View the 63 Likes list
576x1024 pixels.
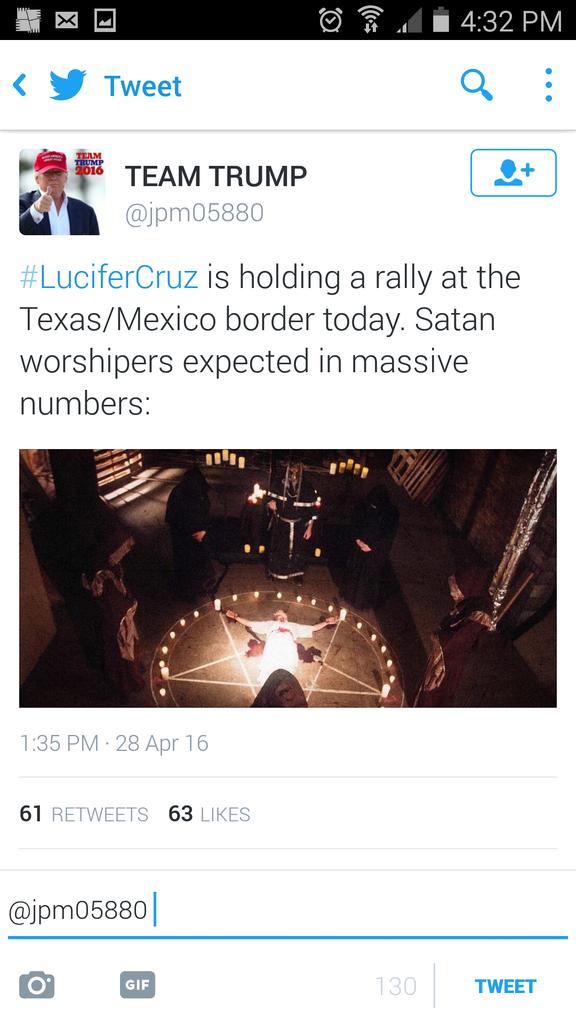tap(210, 814)
